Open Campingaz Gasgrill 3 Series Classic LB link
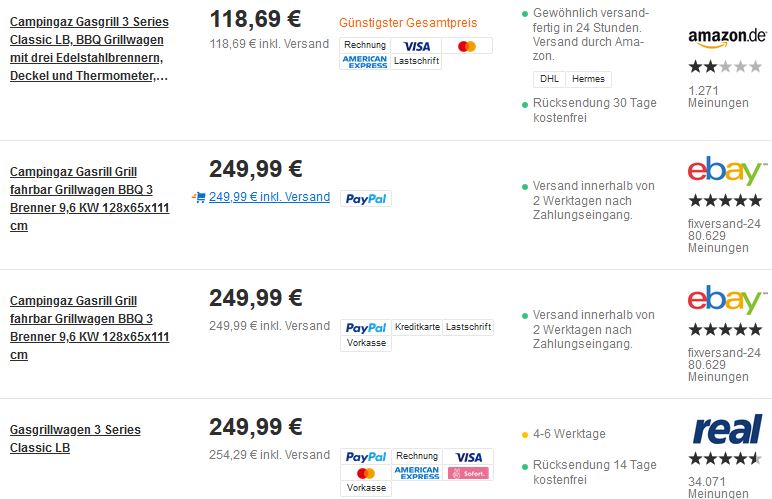This screenshot has width=772, height=499. [x=89, y=49]
